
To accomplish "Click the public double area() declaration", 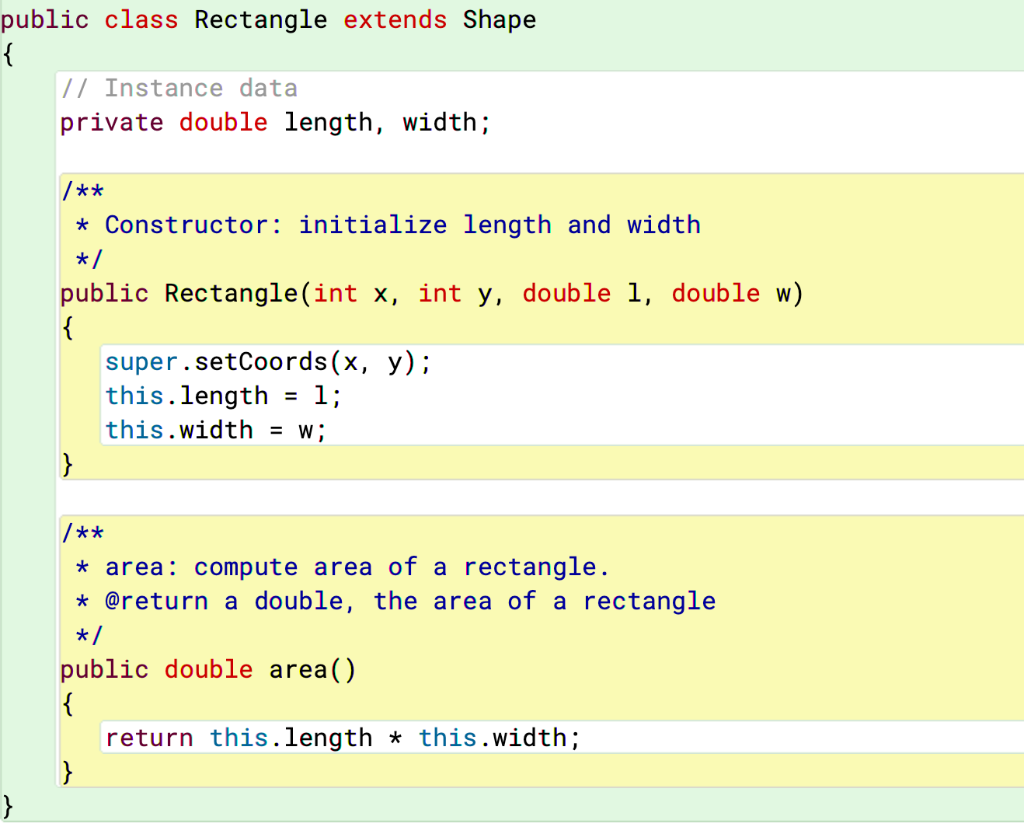I will 210,669.
